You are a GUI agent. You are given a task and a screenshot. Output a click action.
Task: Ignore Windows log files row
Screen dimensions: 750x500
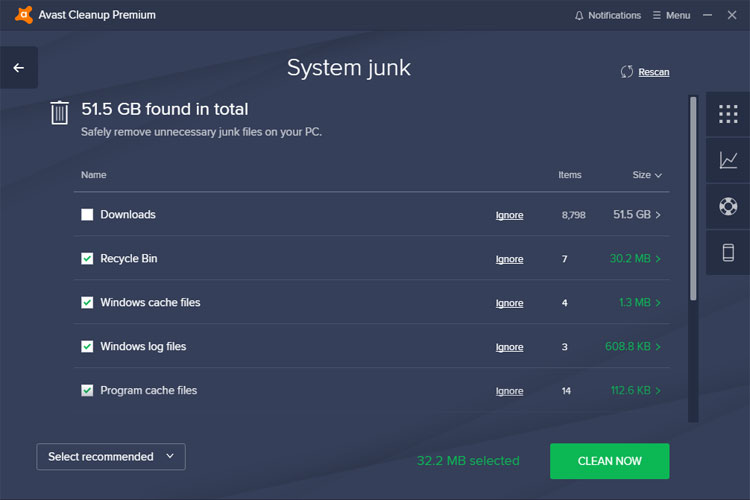coord(509,347)
